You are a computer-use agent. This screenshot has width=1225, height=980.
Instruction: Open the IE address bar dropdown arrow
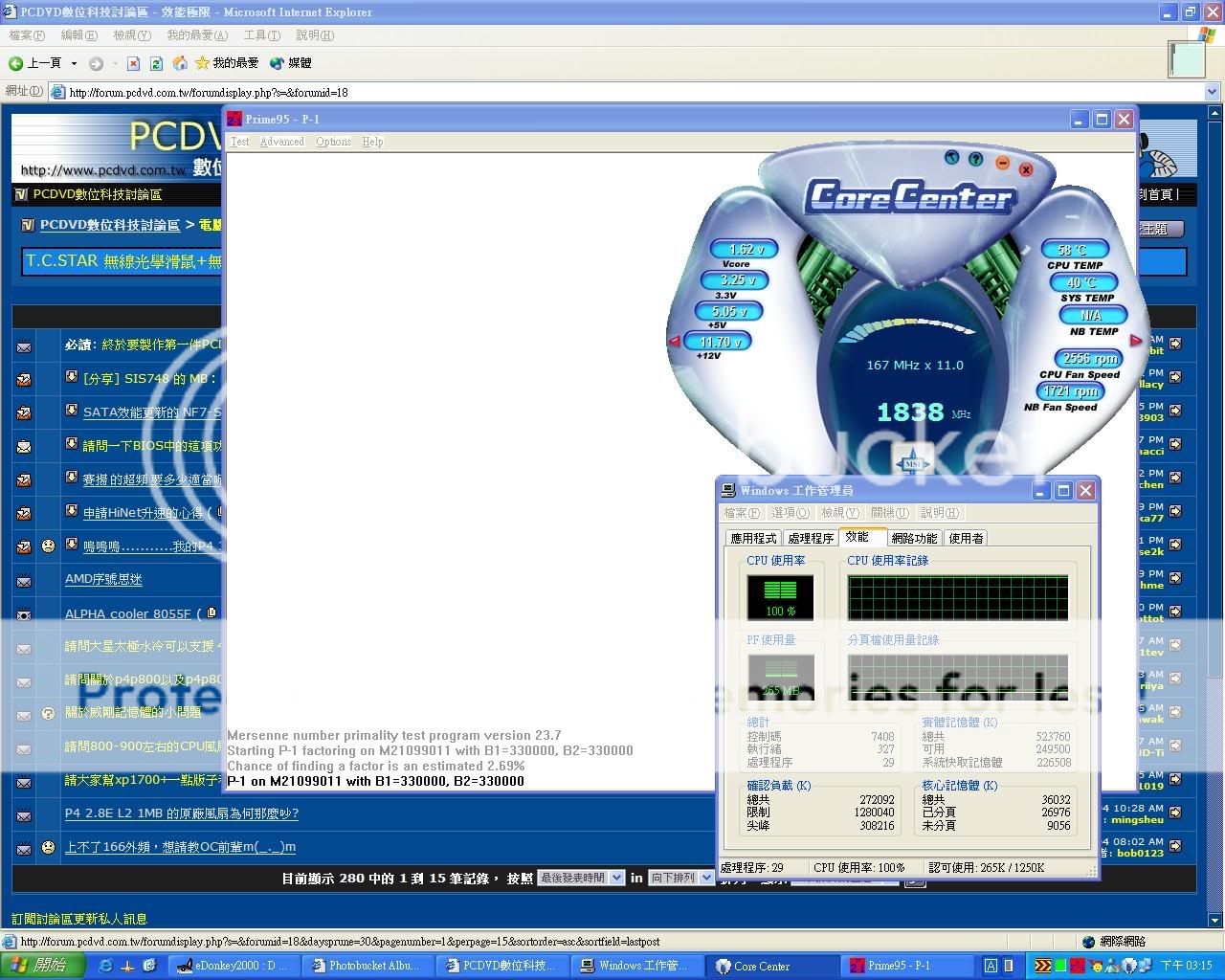click(1212, 92)
